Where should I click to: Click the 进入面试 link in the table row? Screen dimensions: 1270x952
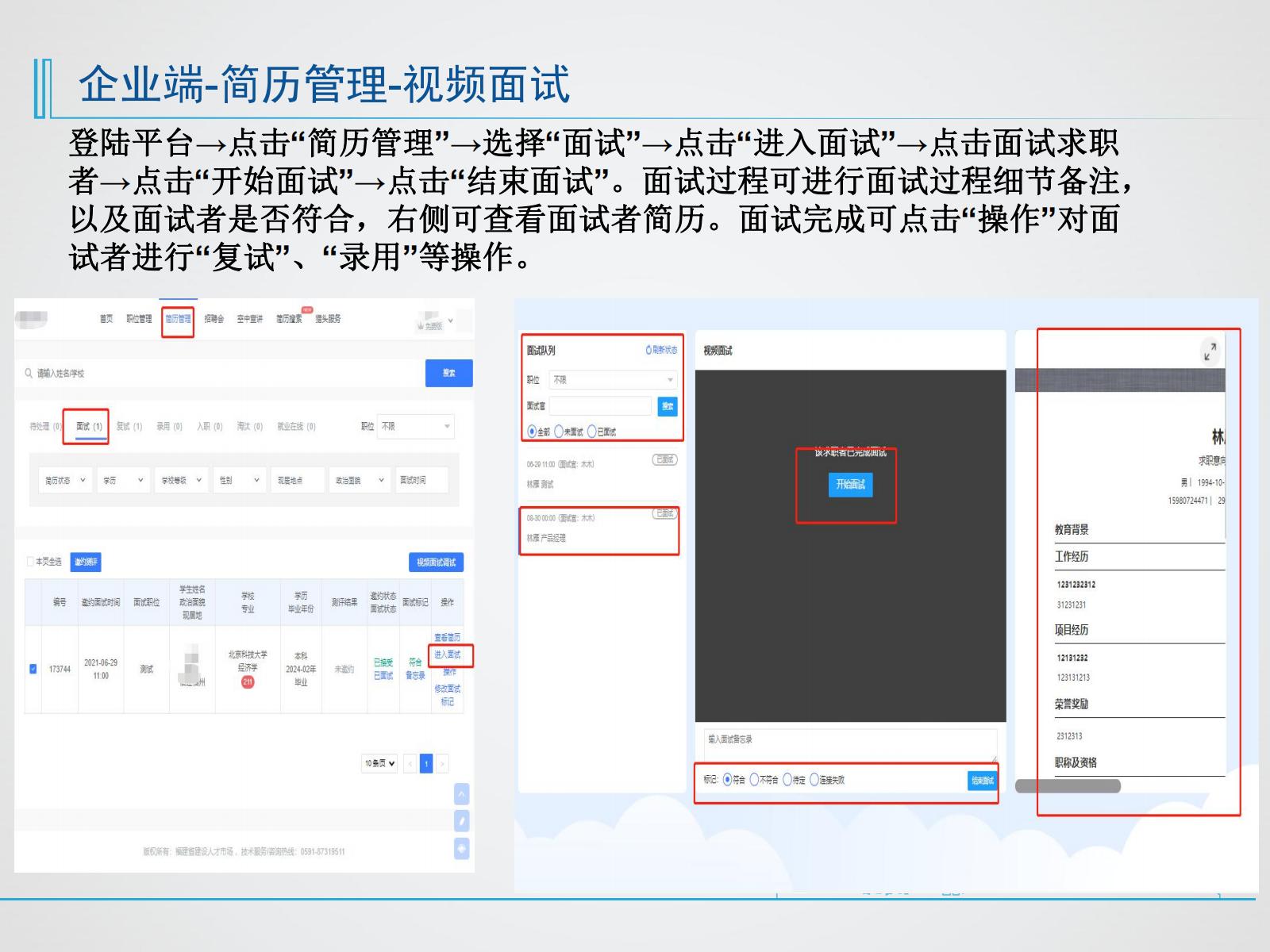point(447,654)
